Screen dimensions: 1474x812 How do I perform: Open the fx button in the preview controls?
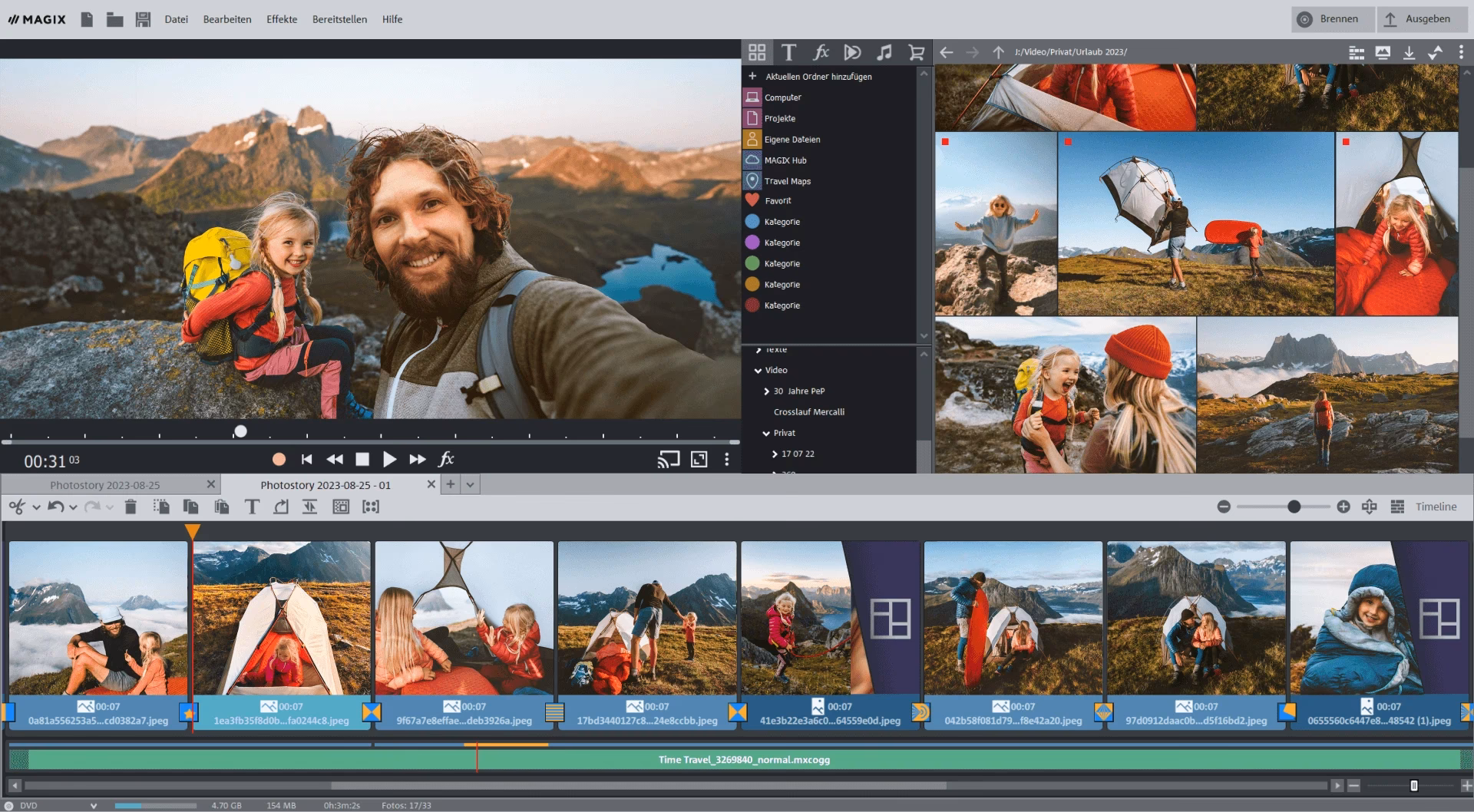448,459
